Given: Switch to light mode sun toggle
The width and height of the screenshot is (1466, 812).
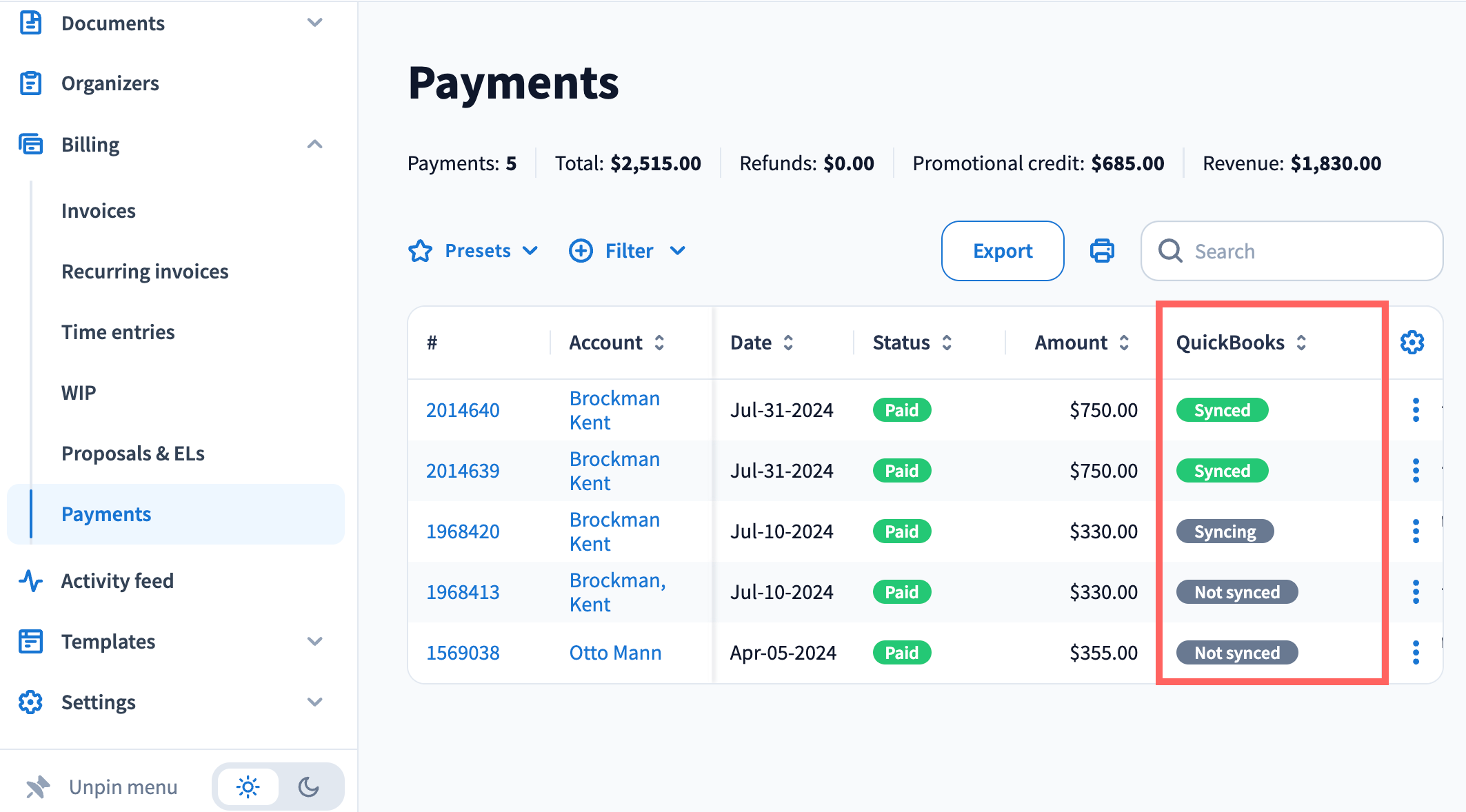Looking at the screenshot, I should pyautogui.click(x=248, y=786).
